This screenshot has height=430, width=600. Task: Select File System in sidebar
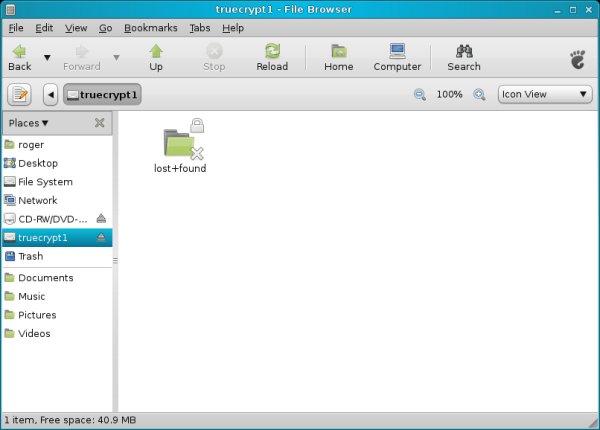coord(57,182)
